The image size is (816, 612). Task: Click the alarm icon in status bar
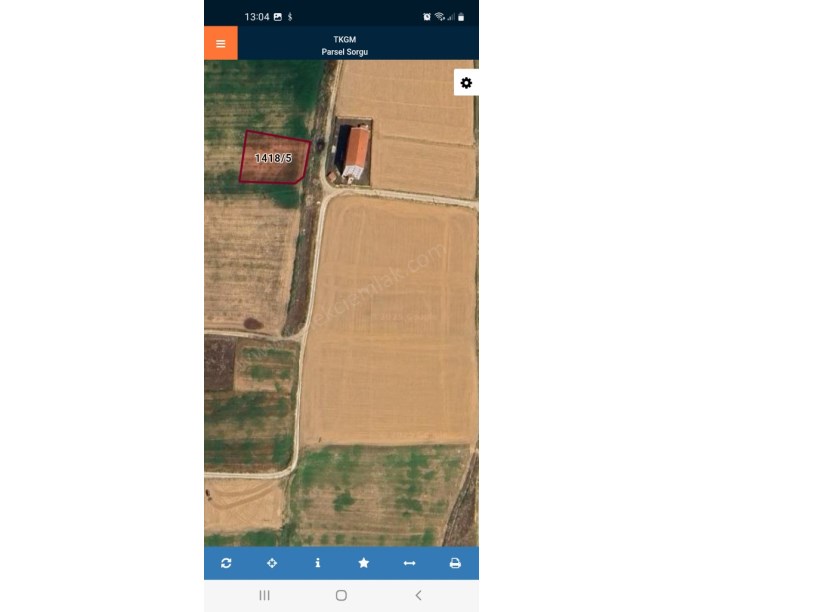(427, 17)
